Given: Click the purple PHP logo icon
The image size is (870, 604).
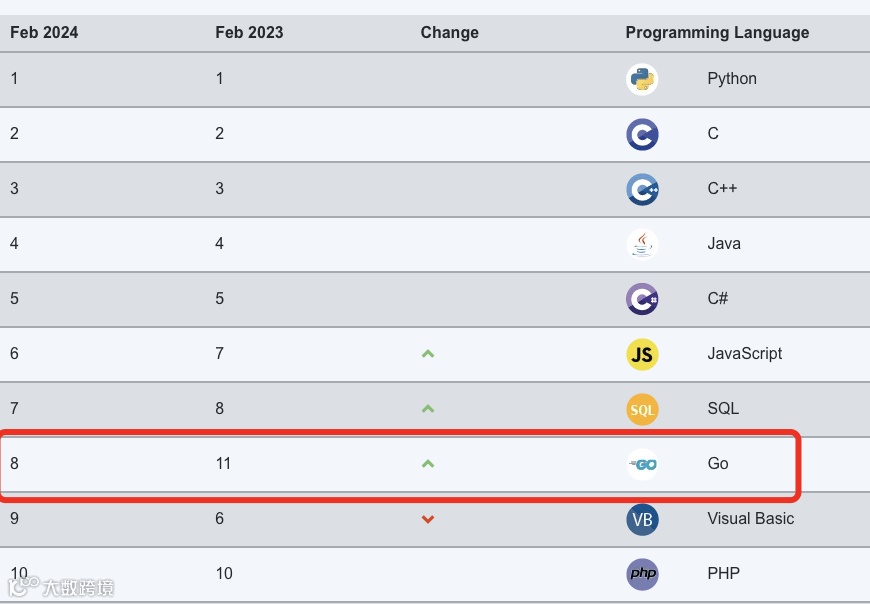Looking at the screenshot, I should (x=642, y=574).
